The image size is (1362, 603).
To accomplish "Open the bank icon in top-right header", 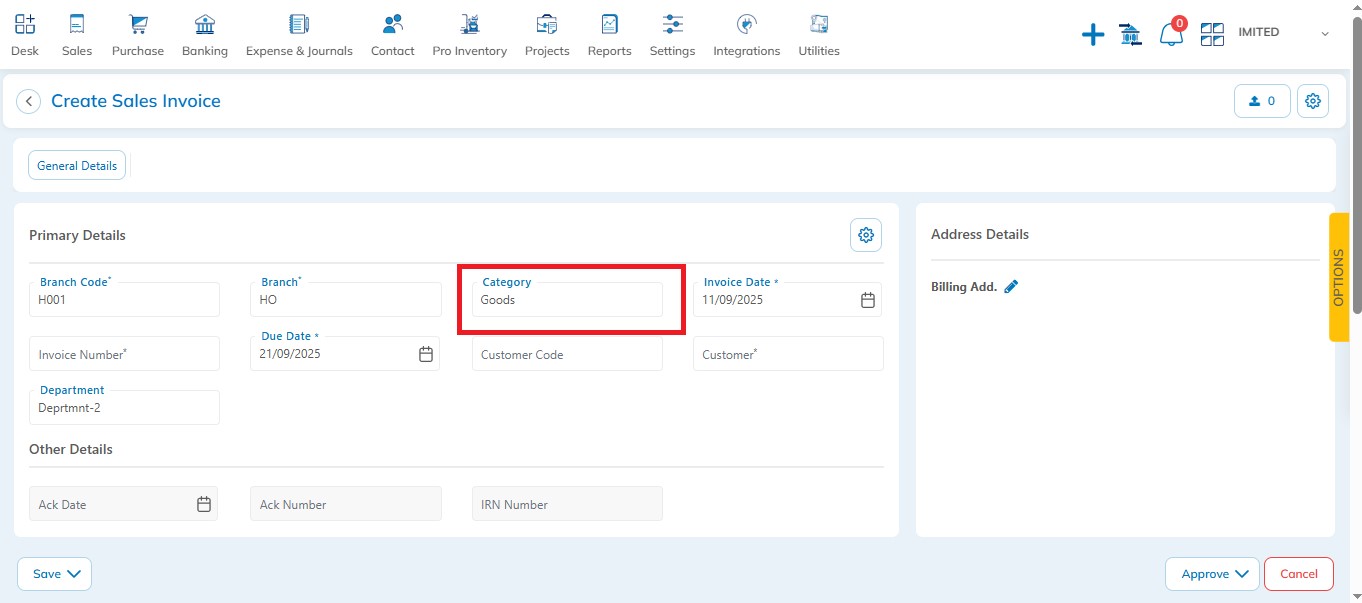I will (1131, 35).
